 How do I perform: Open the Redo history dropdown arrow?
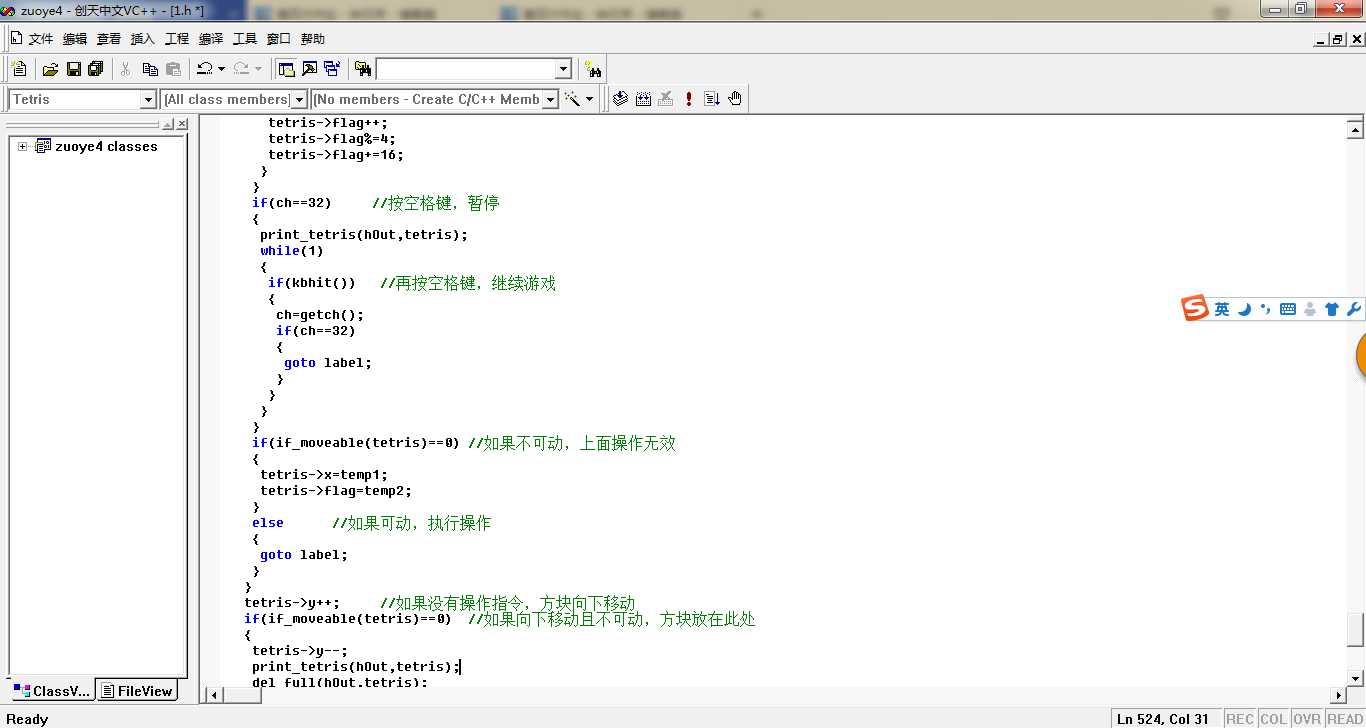(258, 69)
